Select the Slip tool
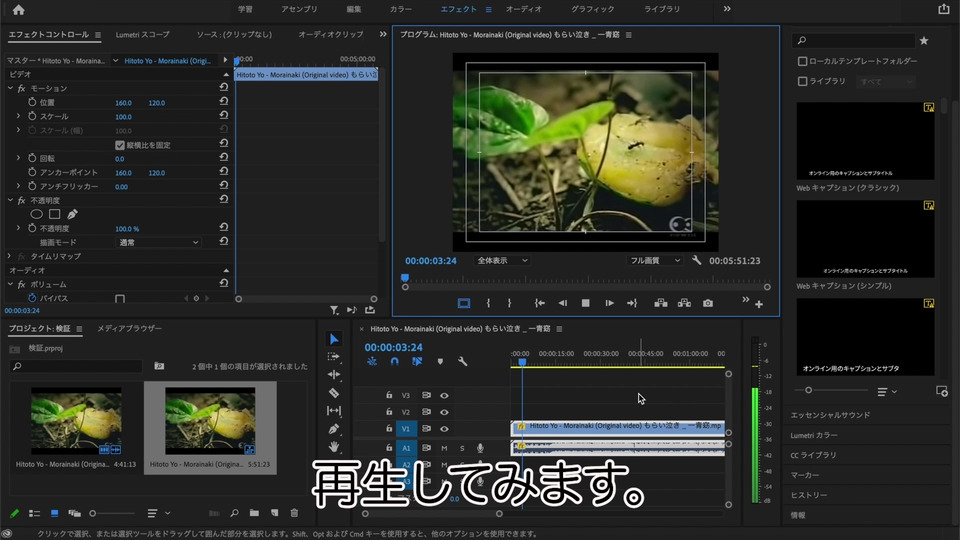960x540 pixels. pyautogui.click(x=334, y=410)
